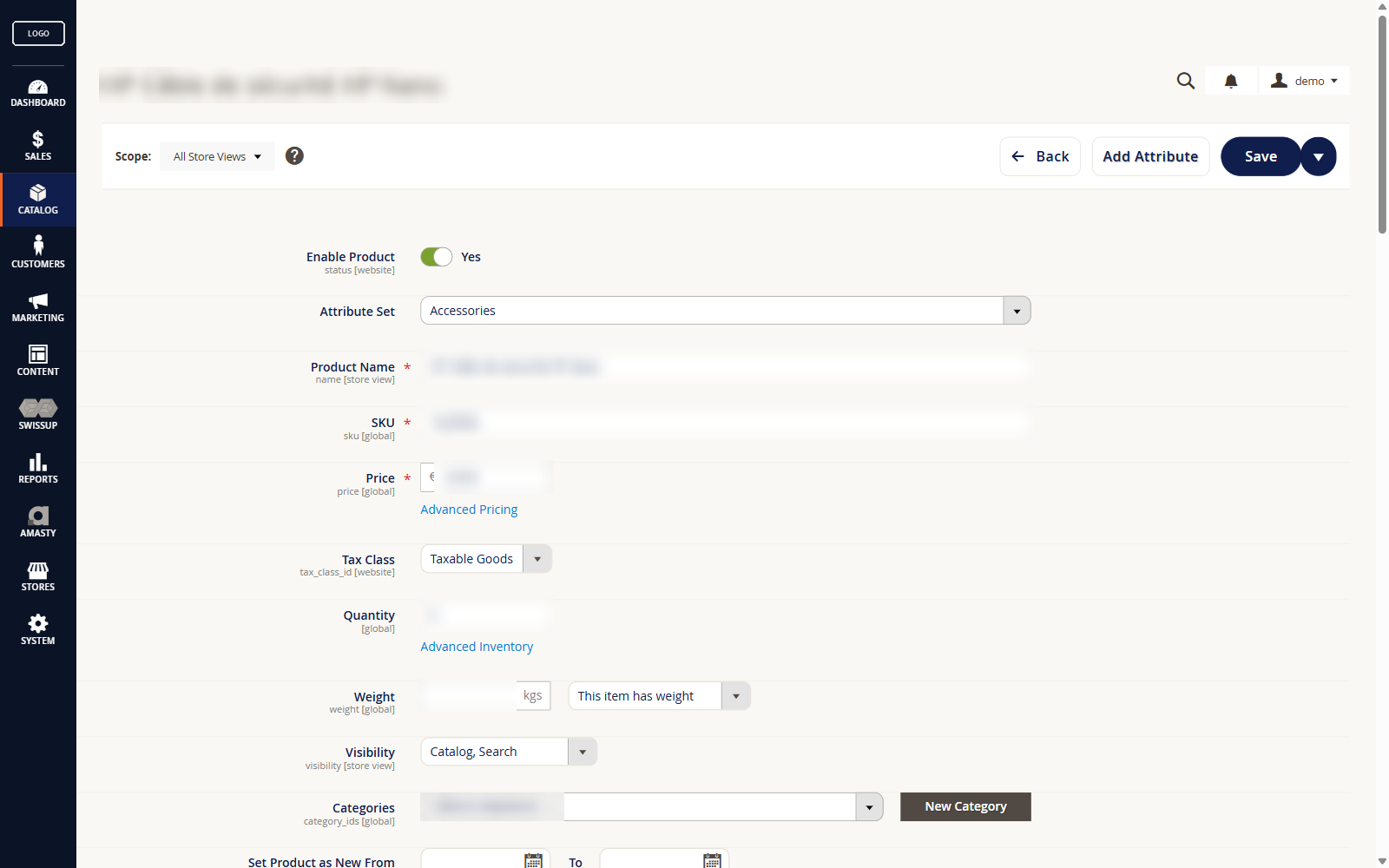The width and height of the screenshot is (1389, 868).
Task: Click the New Category button
Action: point(965,806)
